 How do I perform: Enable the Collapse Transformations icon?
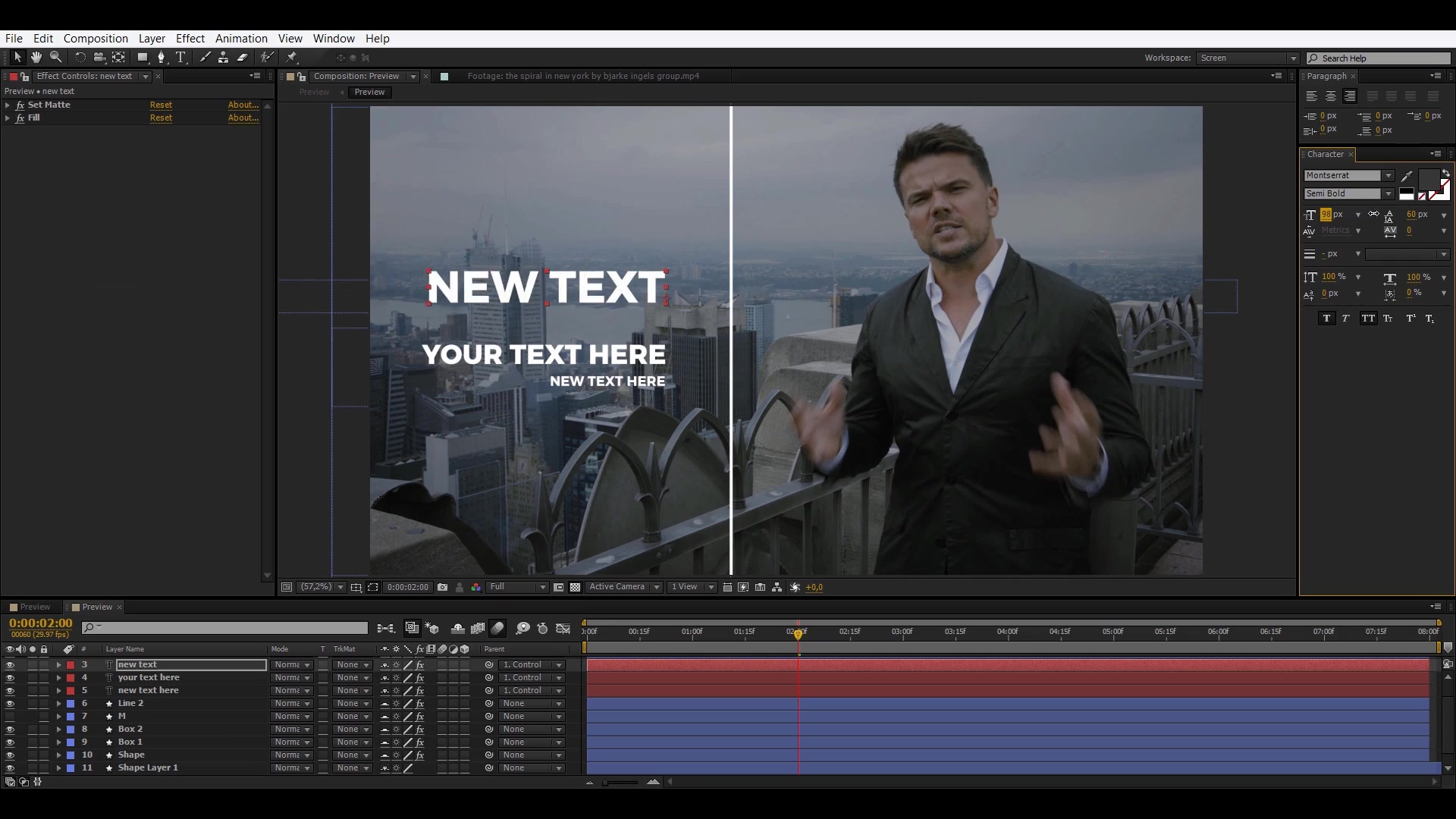(x=397, y=664)
